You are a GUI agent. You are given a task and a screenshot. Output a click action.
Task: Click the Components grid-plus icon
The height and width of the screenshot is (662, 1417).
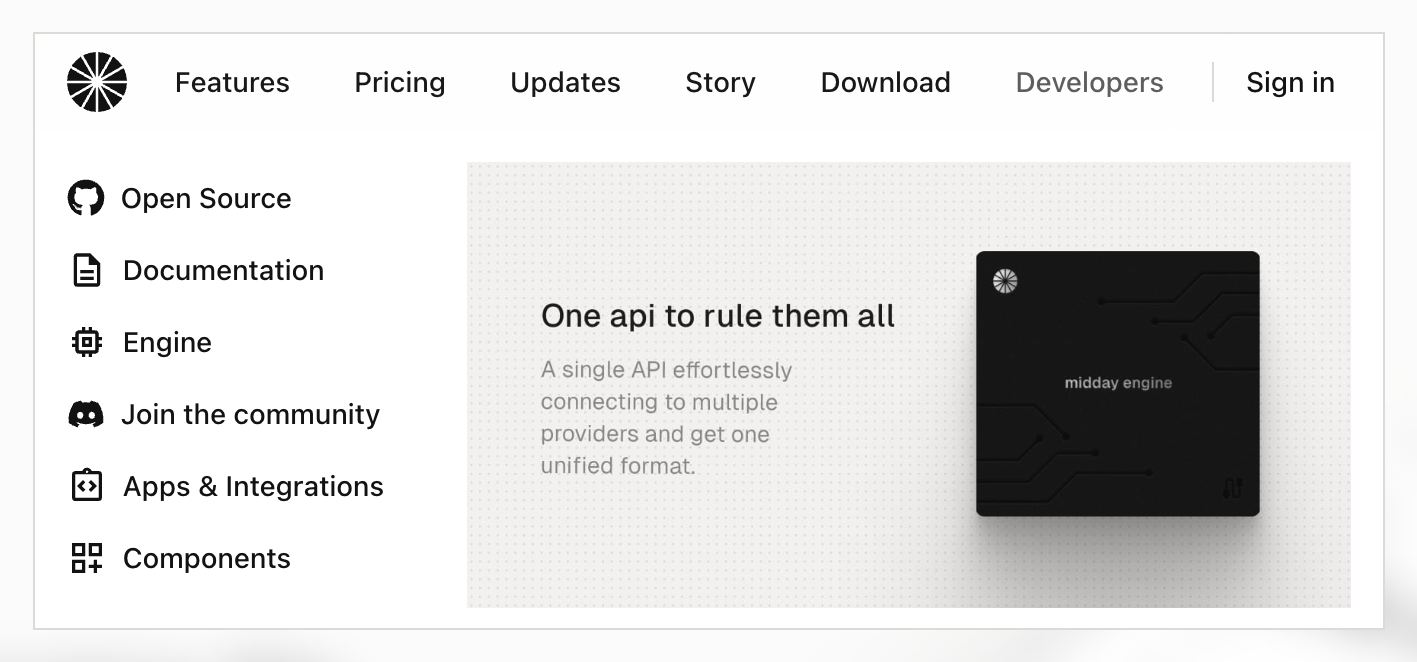[x=87, y=558]
